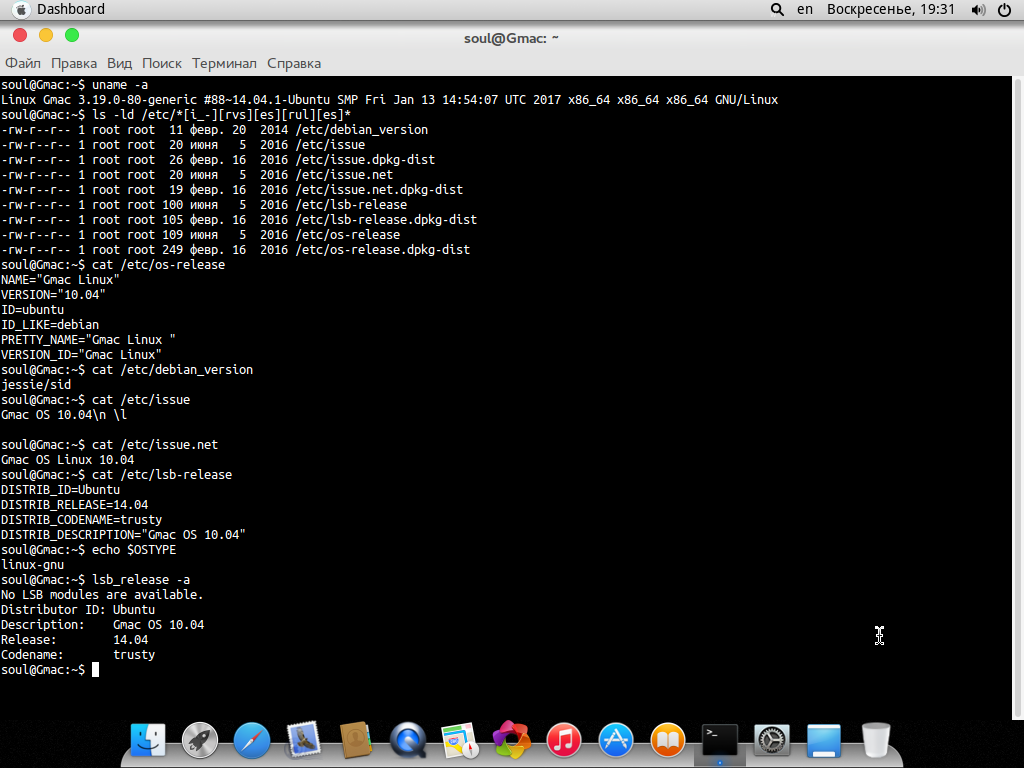Click the Distributor ID: Ubuntu line

point(78,609)
